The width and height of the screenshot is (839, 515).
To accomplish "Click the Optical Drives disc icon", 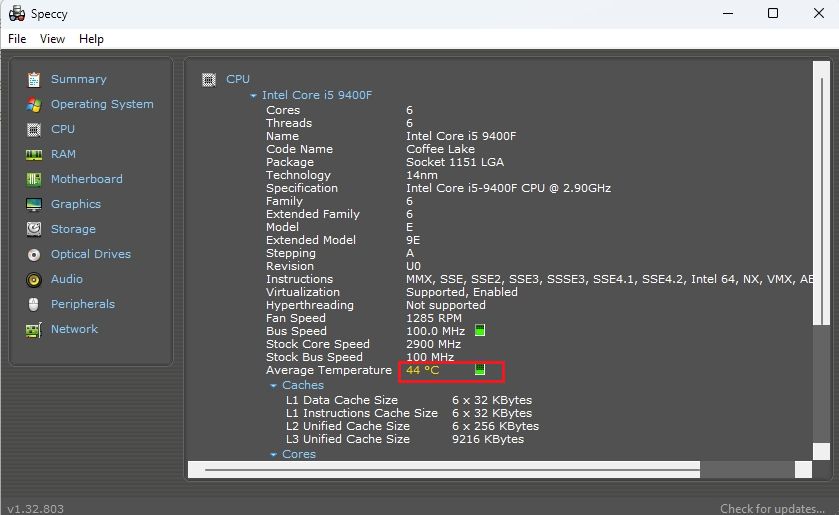I will pyautogui.click(x=34, y=254).
